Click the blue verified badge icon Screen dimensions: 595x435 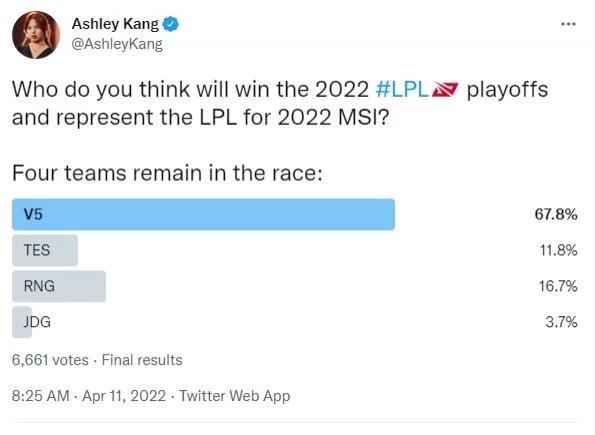pos(170,24)
